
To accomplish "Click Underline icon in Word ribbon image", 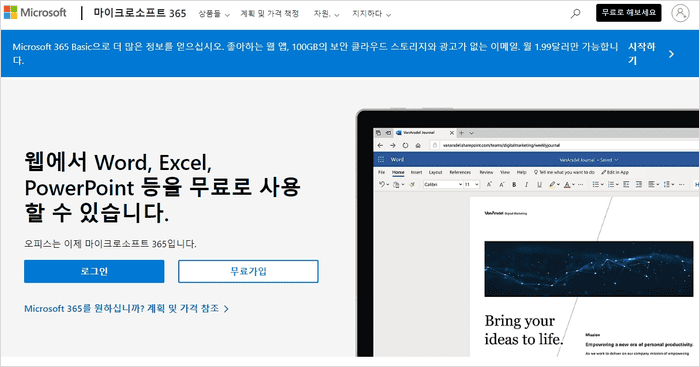I will pyautogui.click(x=539, y=184).
